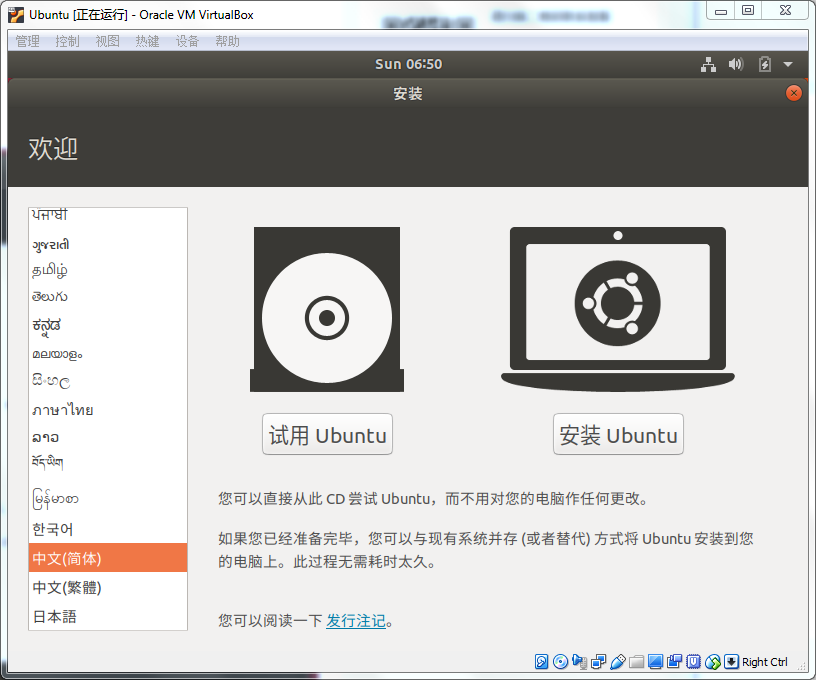The image size is (816, 680).
Task: Toggle the mouse integration status icon
Action: 712,661
